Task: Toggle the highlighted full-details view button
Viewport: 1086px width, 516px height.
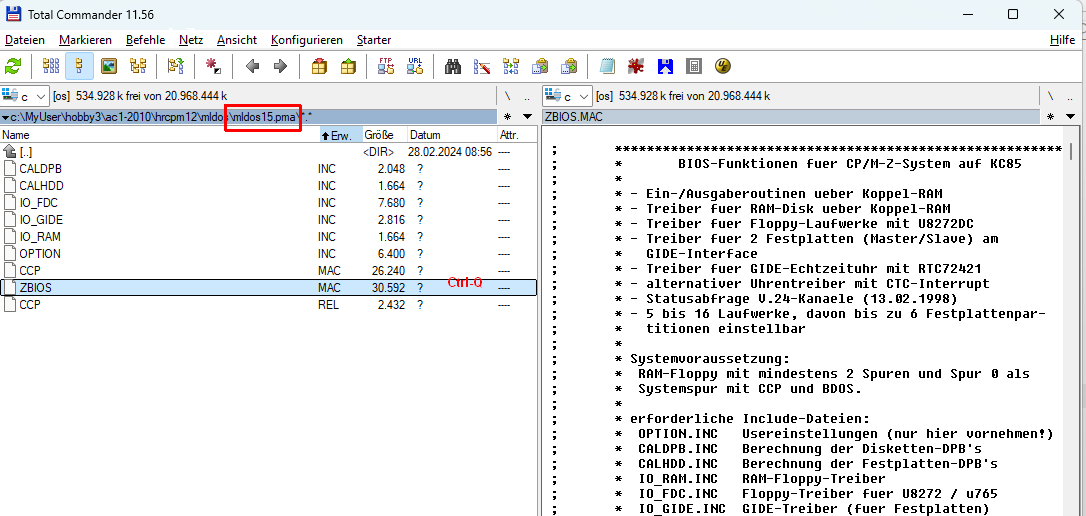Action: click(x=80, y=66)
